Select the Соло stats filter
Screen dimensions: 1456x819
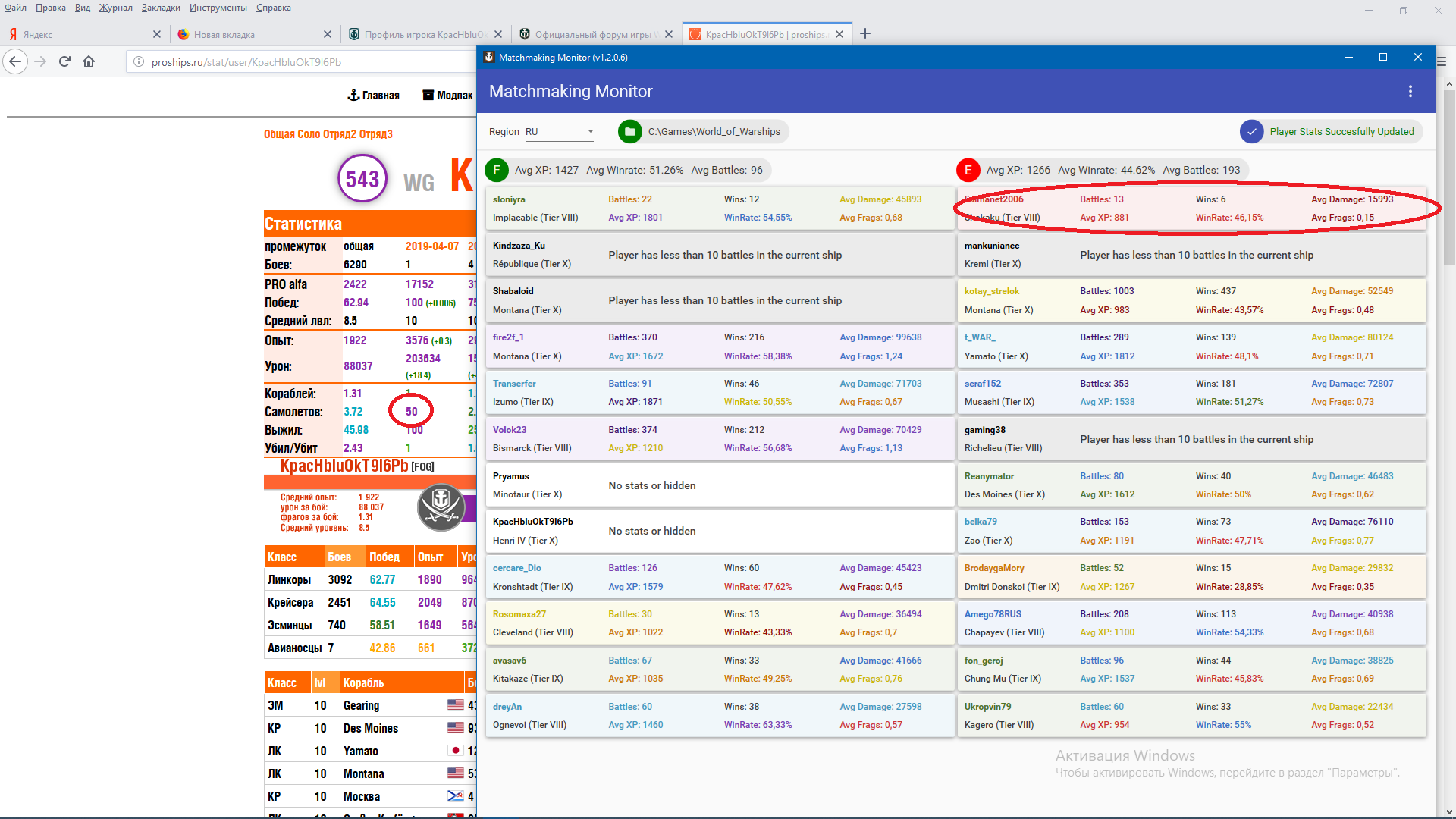(x=309, y=134)
